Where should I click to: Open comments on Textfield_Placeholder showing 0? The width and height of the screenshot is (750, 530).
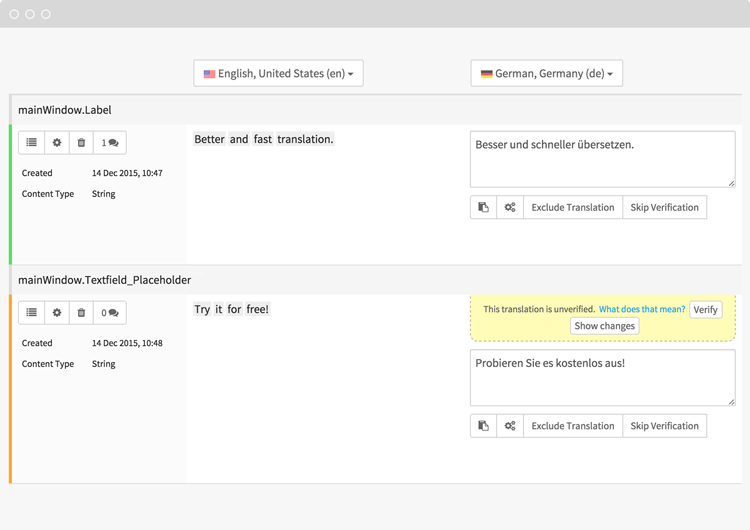[110, 313]
